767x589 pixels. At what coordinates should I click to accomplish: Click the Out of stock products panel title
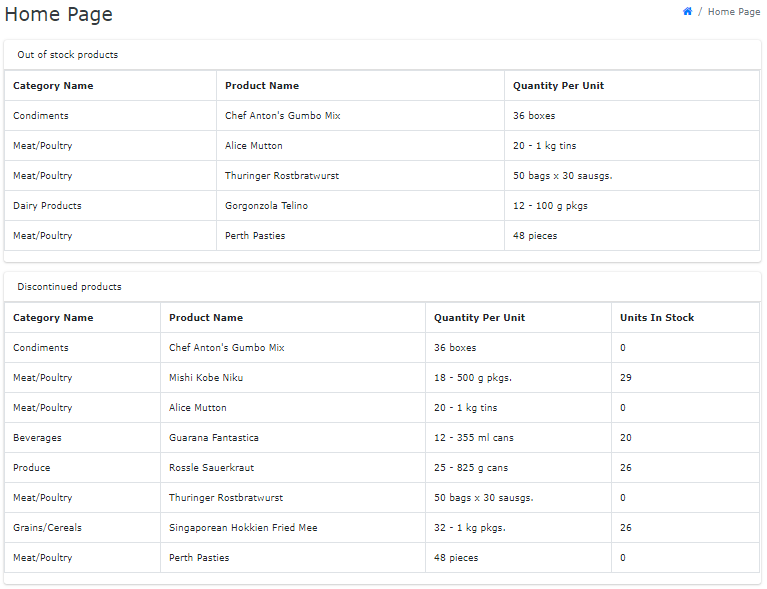[68, 55]
